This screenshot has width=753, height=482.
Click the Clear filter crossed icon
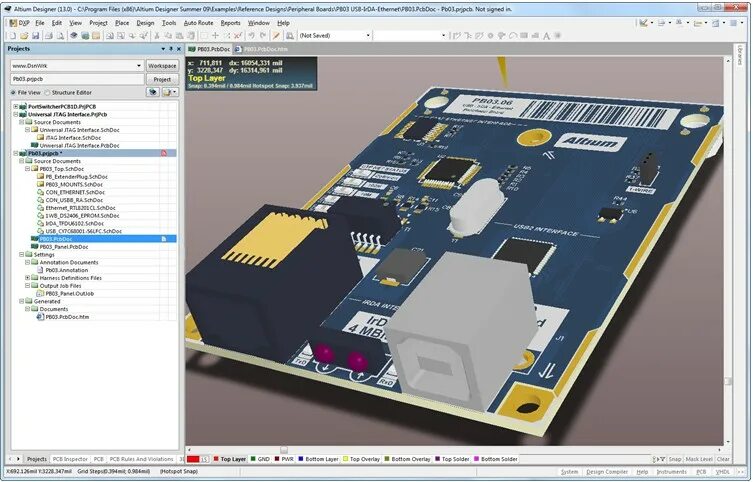click(237, 36)
